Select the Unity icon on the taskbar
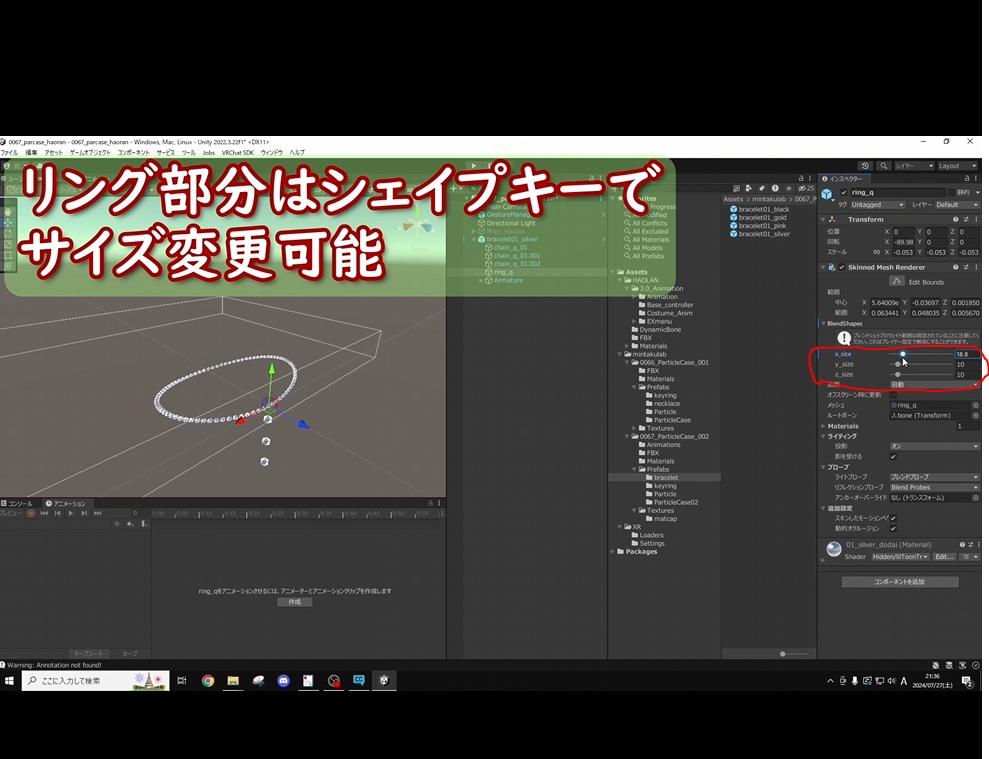Image resolution: width=989 pixels, height=759 pixels. click(x=384, y=681)
